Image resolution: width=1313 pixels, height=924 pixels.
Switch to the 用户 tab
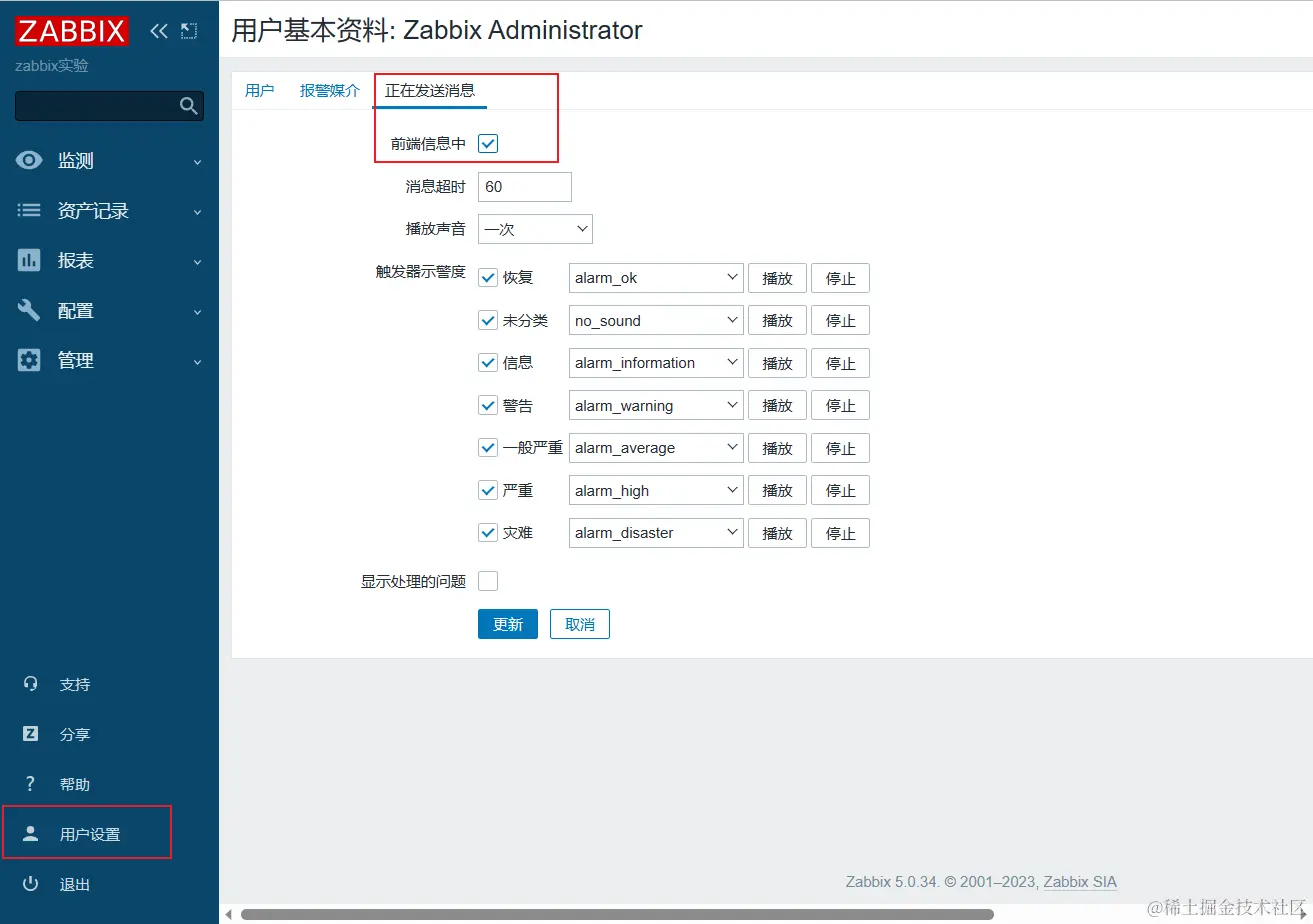point(259,91)
